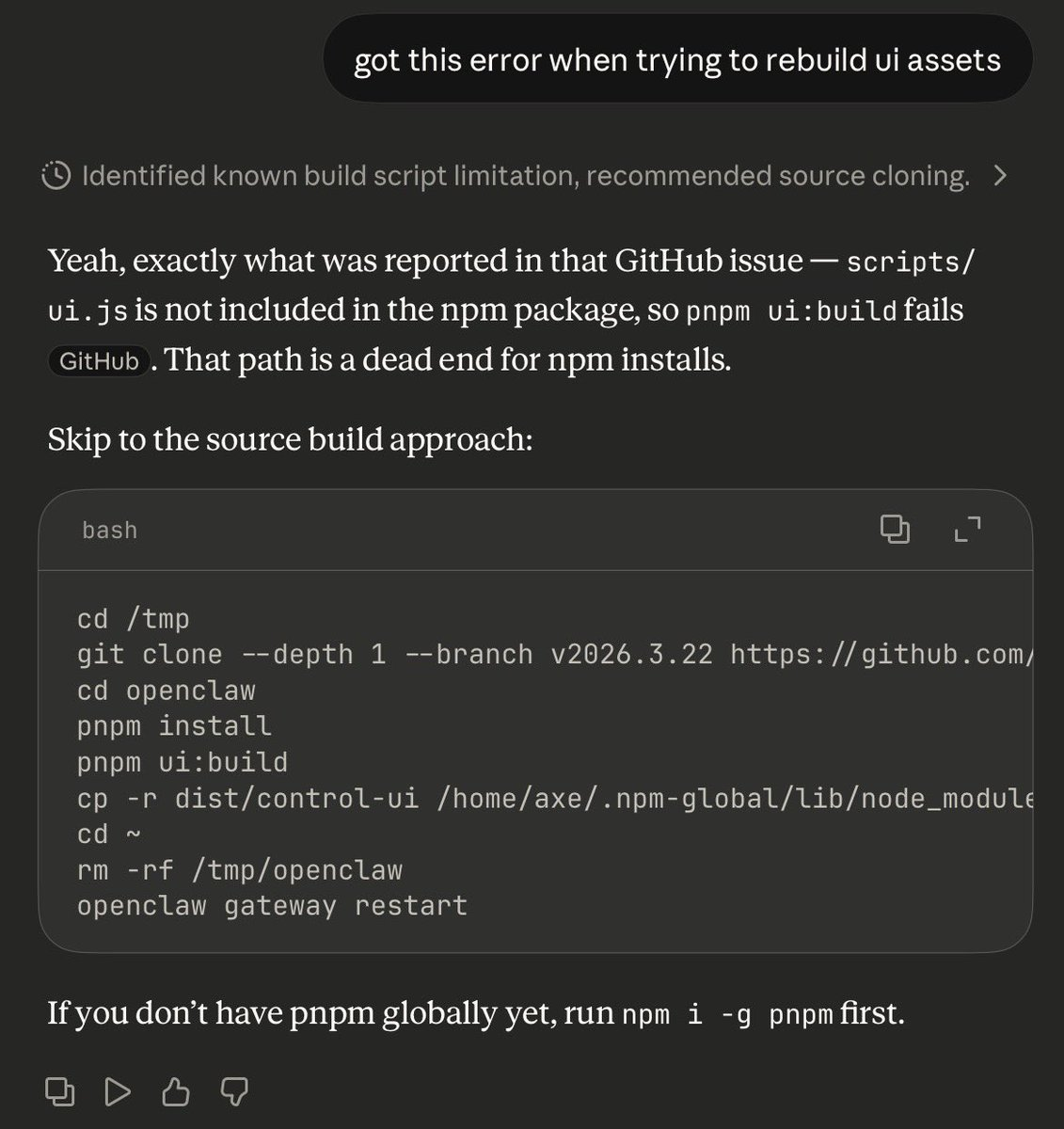Click the user message about rebuilding ui assets

[676, 60]
